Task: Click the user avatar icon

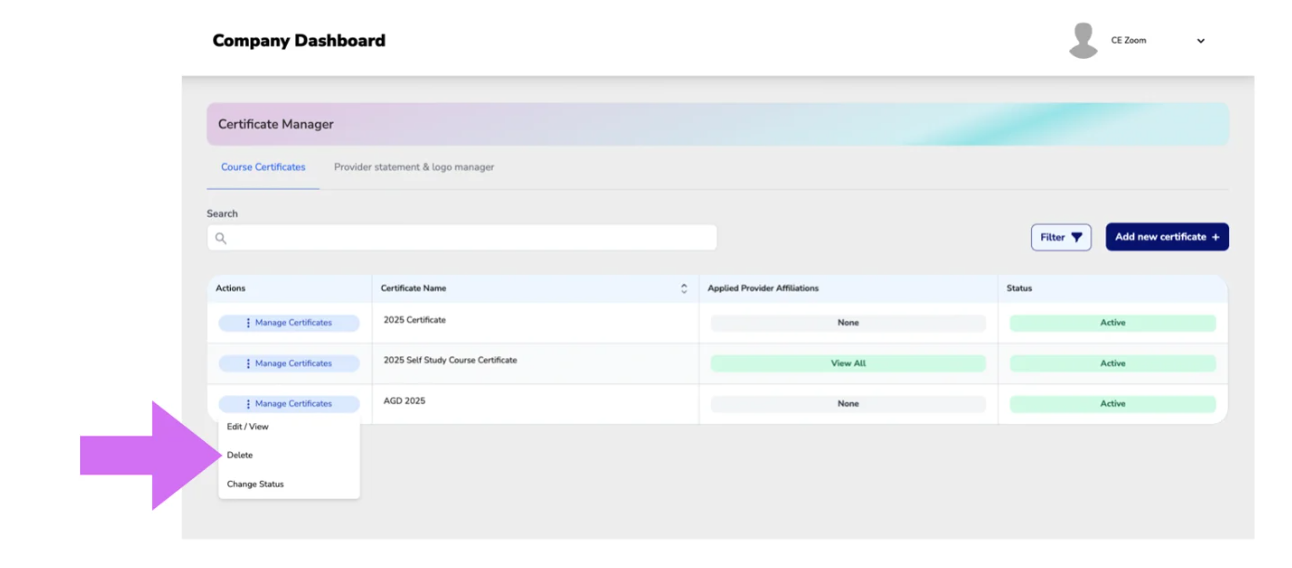Action: coord(1083,41)
